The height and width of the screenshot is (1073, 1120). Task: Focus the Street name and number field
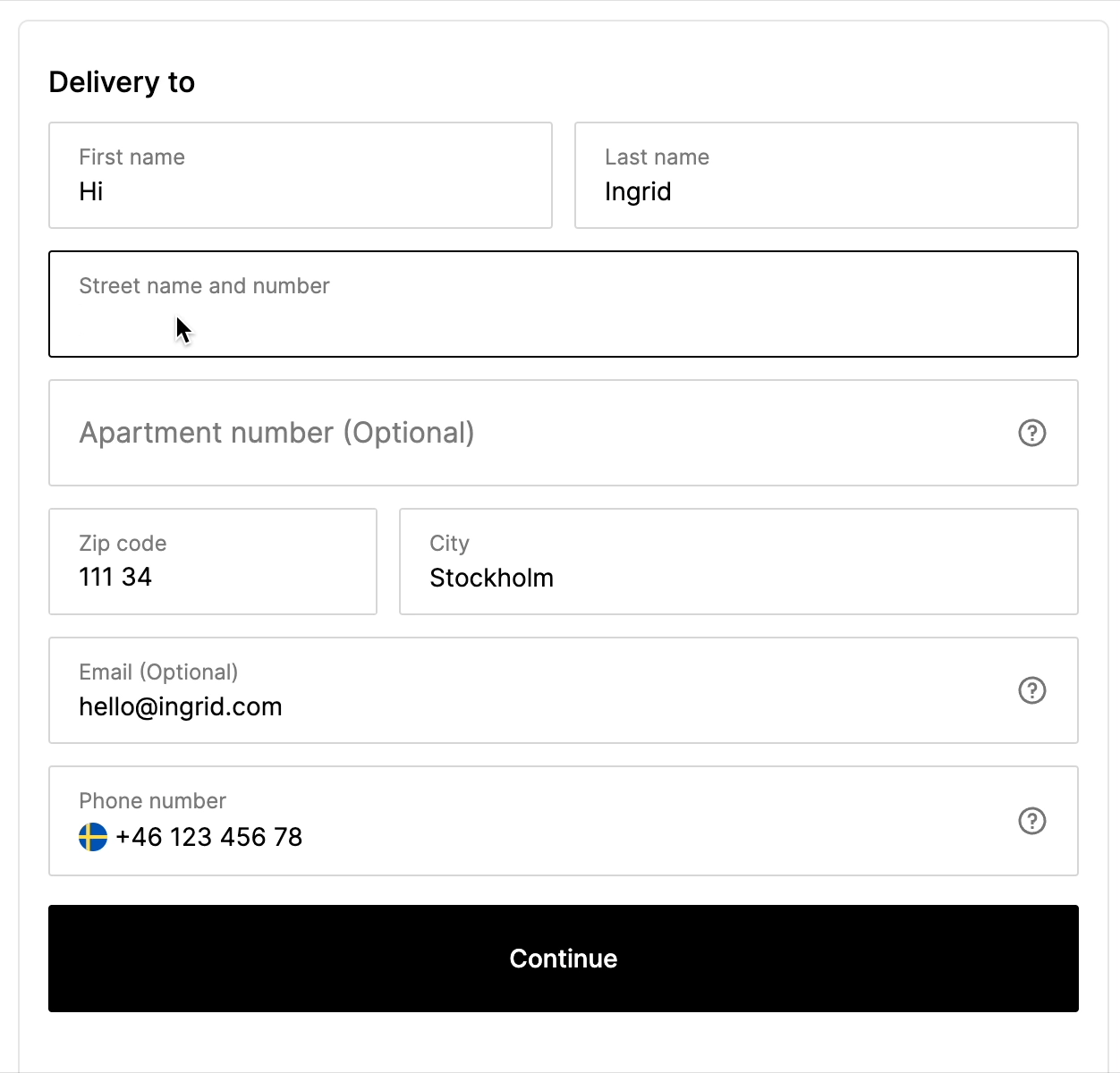click(563, 304)
